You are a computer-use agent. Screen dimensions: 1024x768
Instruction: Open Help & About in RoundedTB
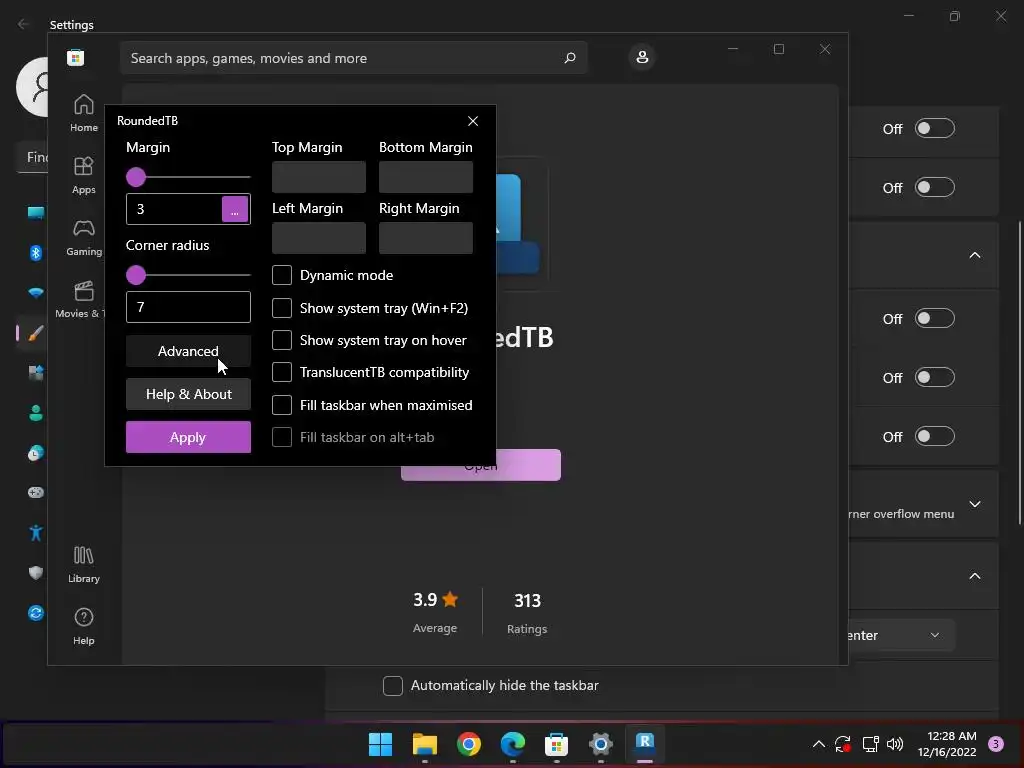point(188,394)
